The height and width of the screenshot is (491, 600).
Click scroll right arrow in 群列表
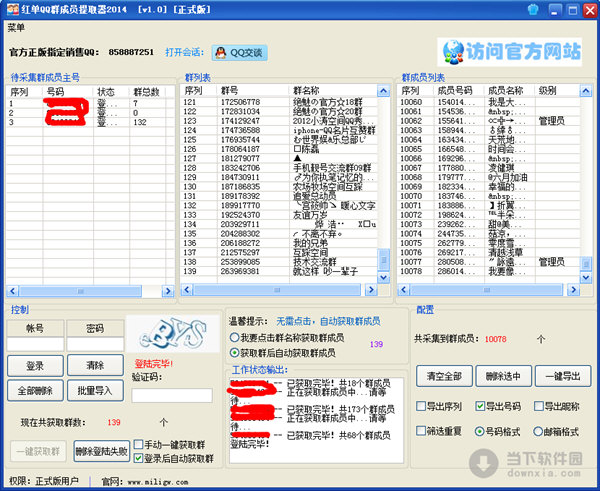370,290
